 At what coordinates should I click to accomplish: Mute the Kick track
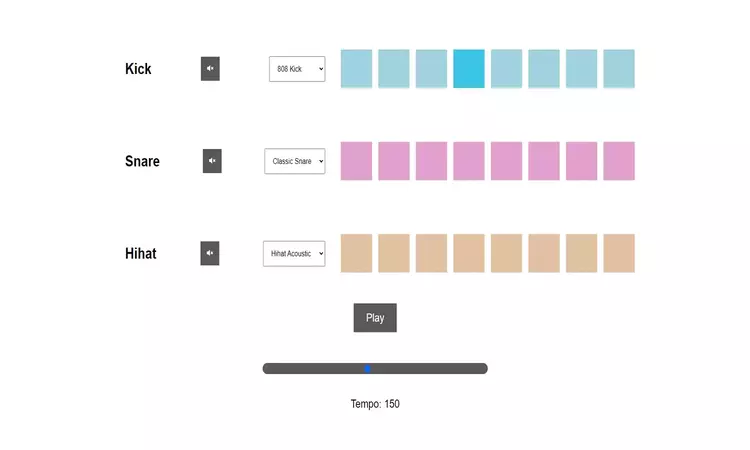tap(210, 69)
